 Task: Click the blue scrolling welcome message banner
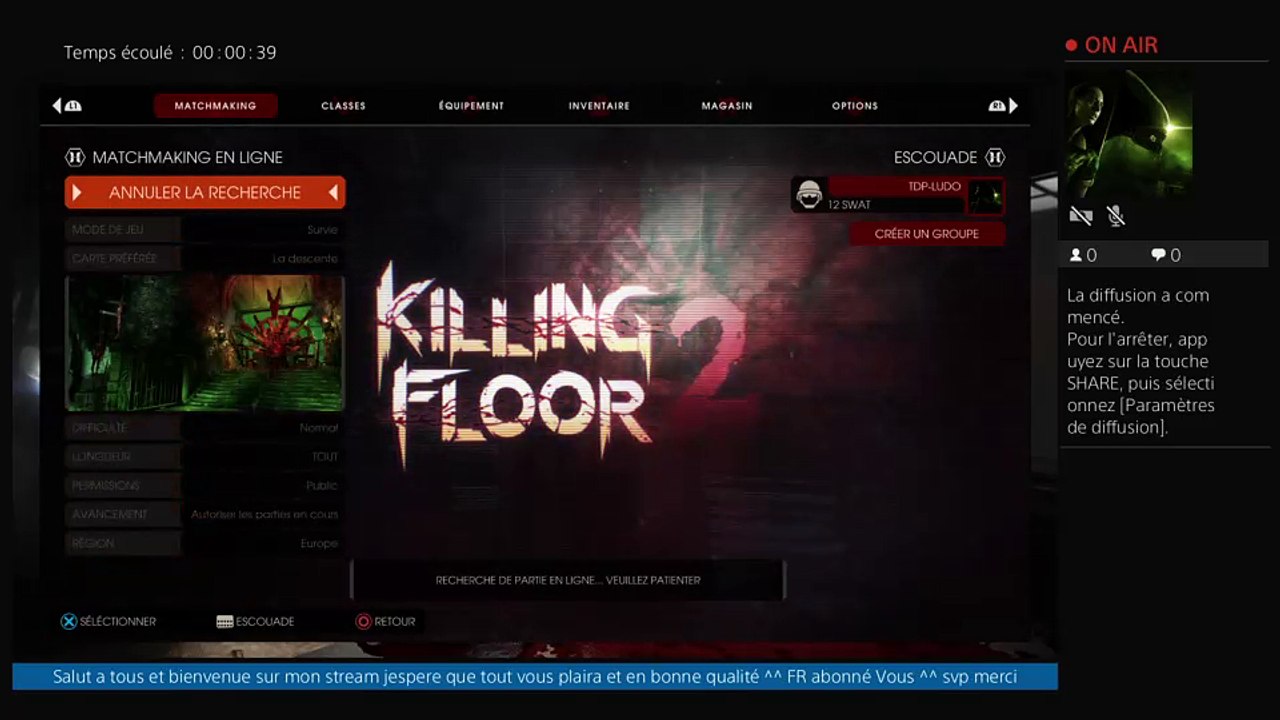[535, 677]
